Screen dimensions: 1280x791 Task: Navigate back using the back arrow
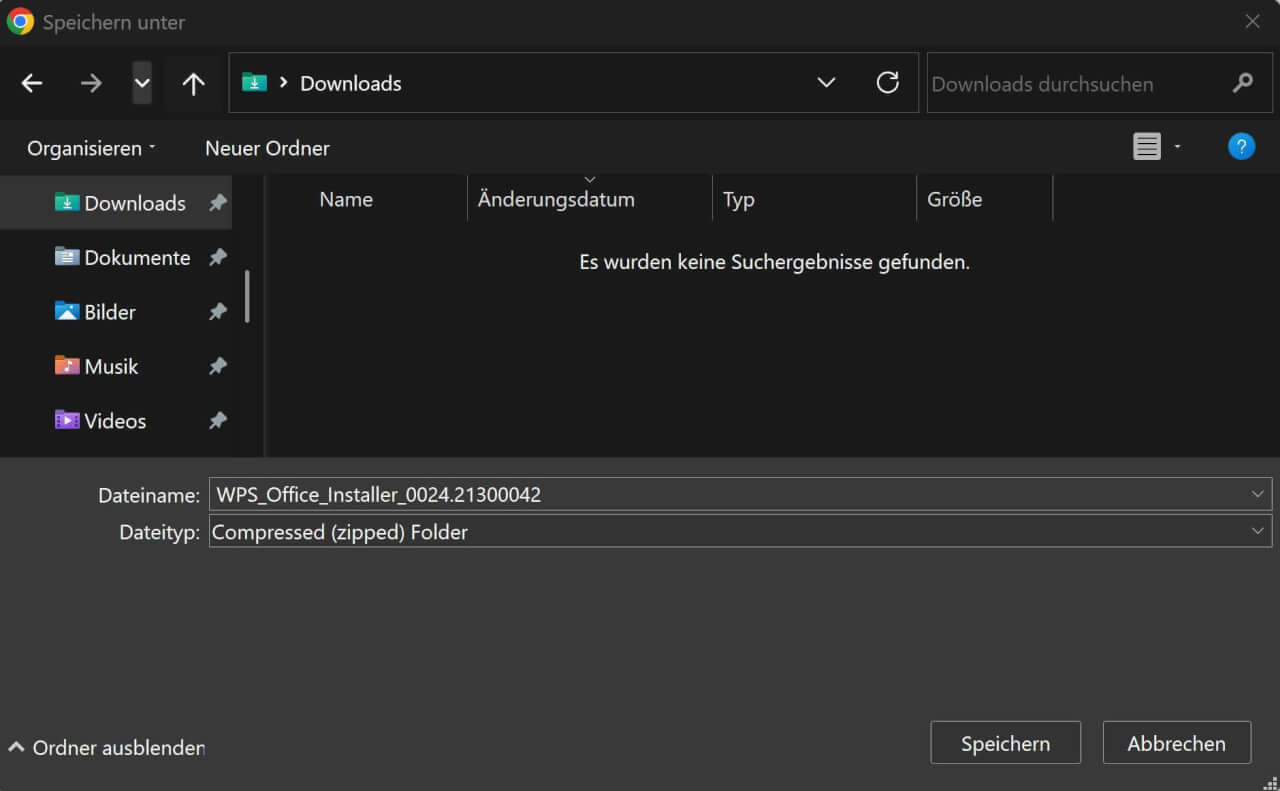tap(31, 83)
